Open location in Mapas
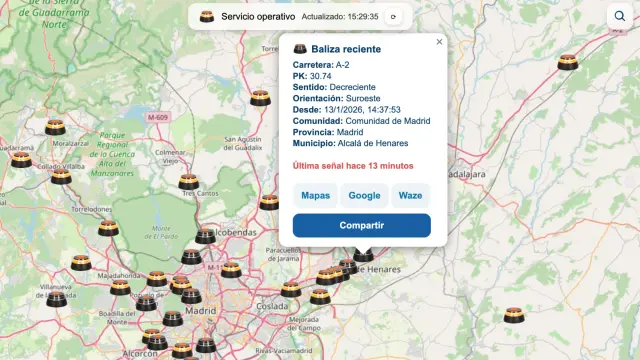 click(x=316, y=196)
